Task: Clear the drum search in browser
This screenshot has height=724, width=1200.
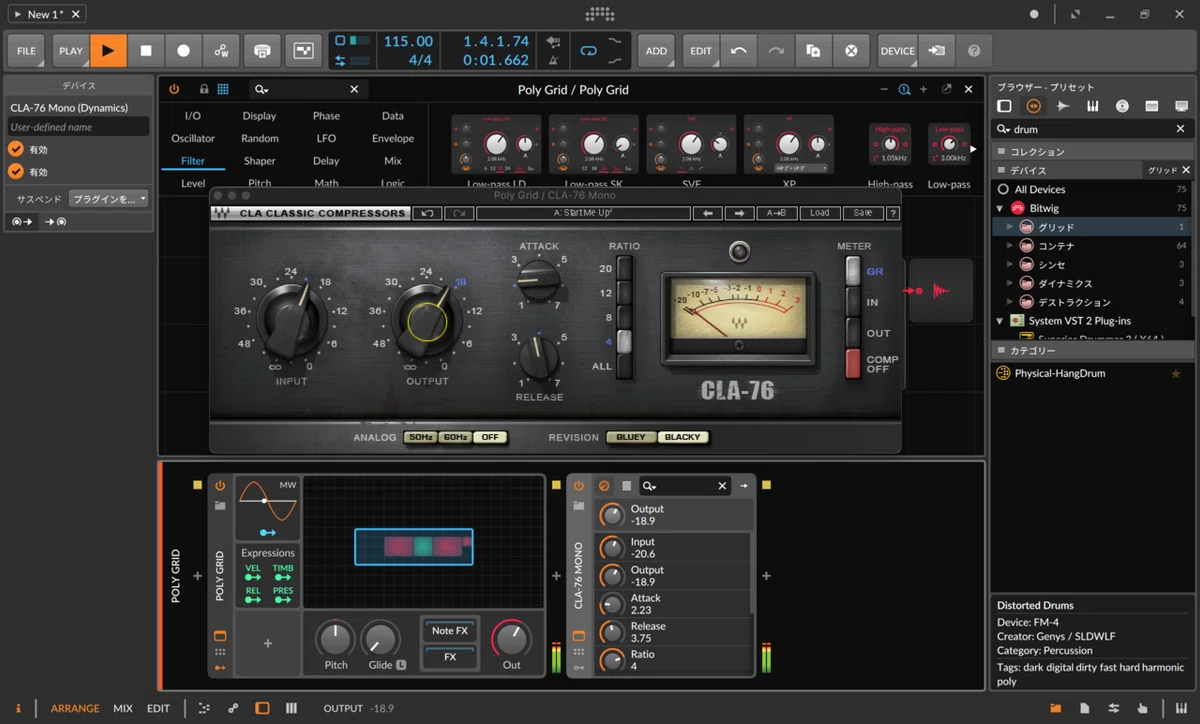Action: 1180,129
